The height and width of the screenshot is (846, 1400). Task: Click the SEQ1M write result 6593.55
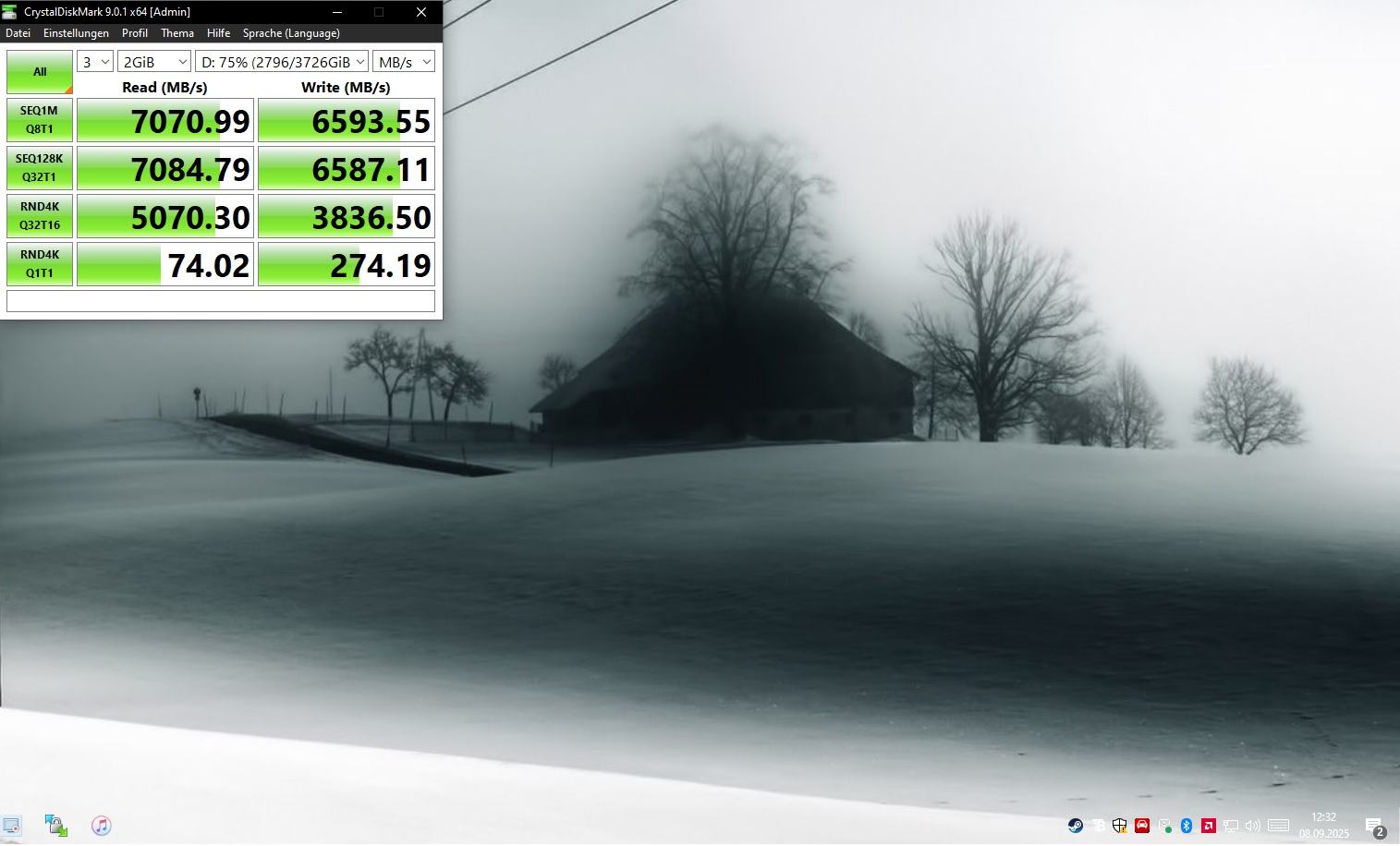pos(347,121)
